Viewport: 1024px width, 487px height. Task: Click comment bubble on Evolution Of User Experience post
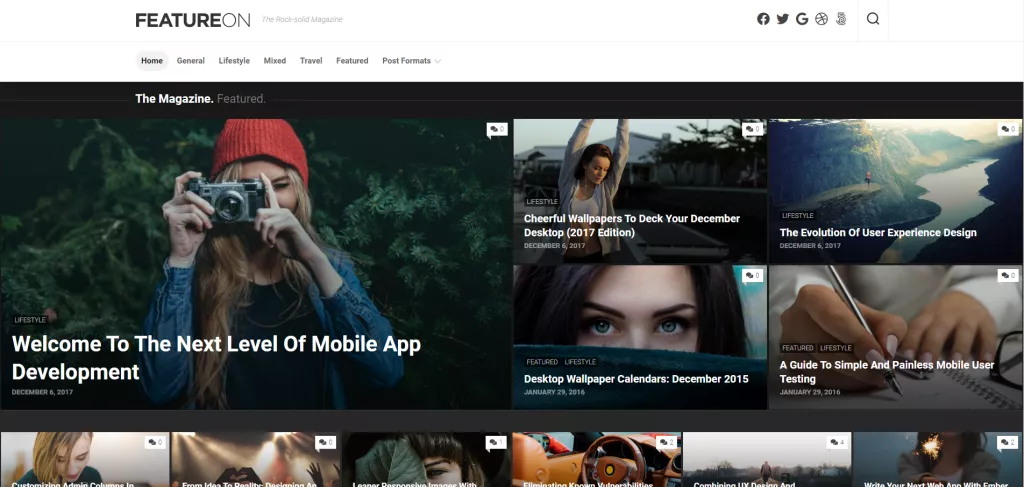click(1008, 130)
